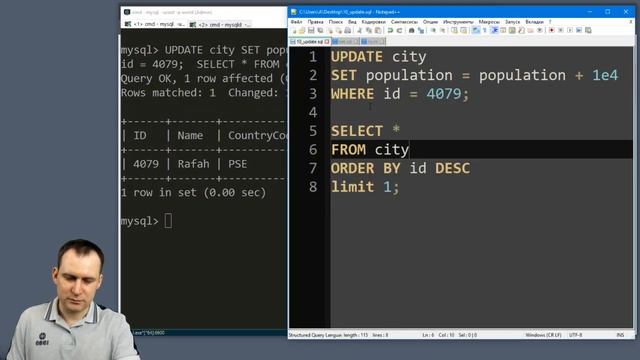Image resolution: width=640 pixels, height=360 pixels.
Task: Click the Redo toolbar icon
Action: [400, 30]
